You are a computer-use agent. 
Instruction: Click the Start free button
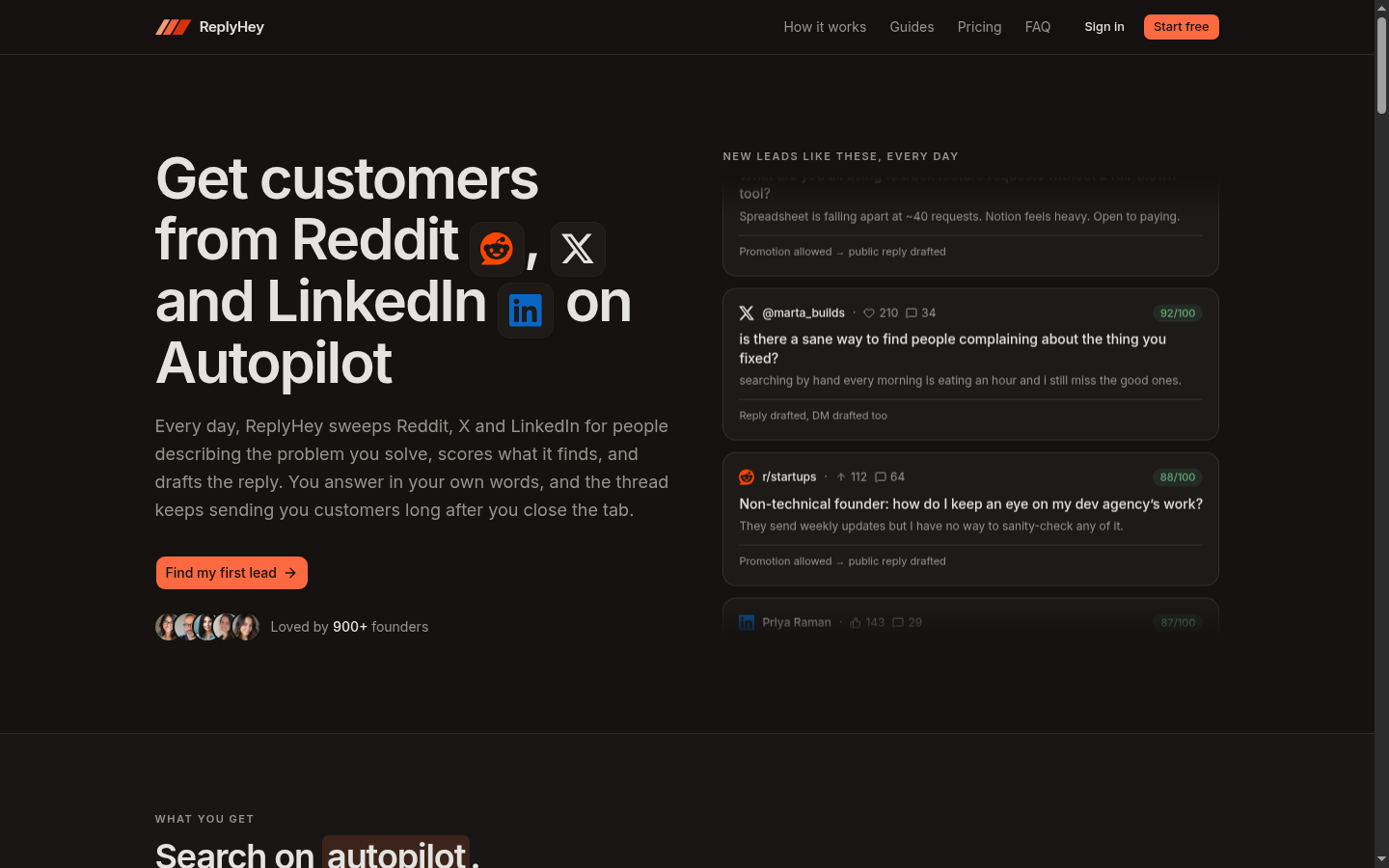pos(1182,27)
